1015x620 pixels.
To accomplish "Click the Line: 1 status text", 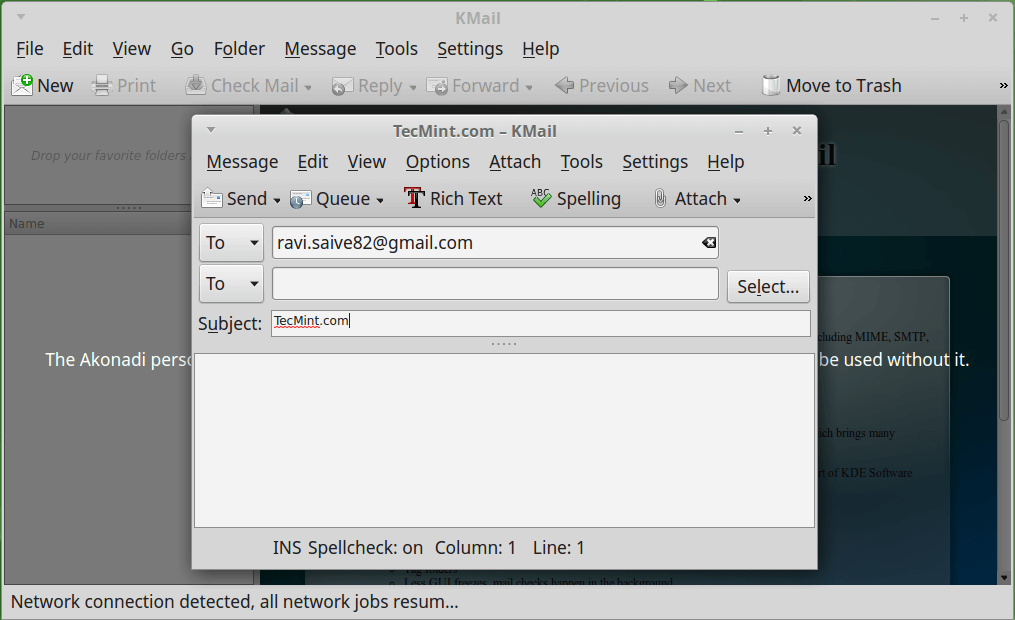I will point(559,548).
